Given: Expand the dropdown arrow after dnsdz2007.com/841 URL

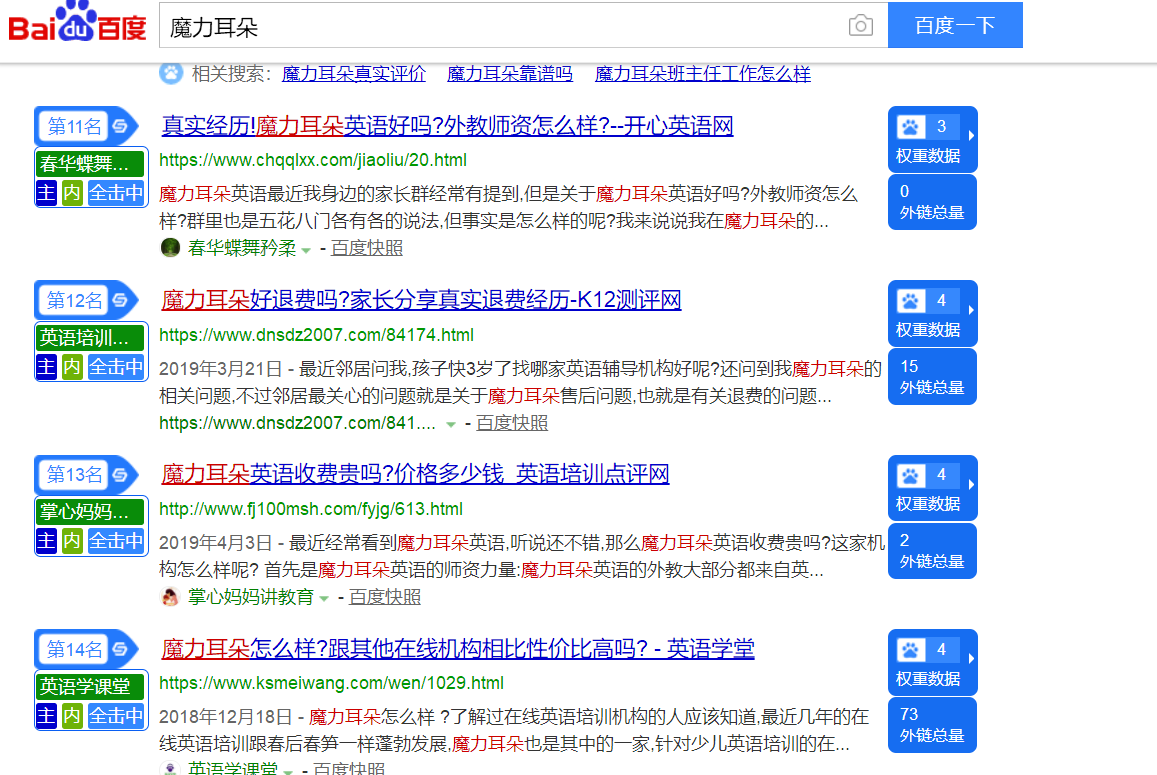Looking at the screenshot, I should (451, 424).
